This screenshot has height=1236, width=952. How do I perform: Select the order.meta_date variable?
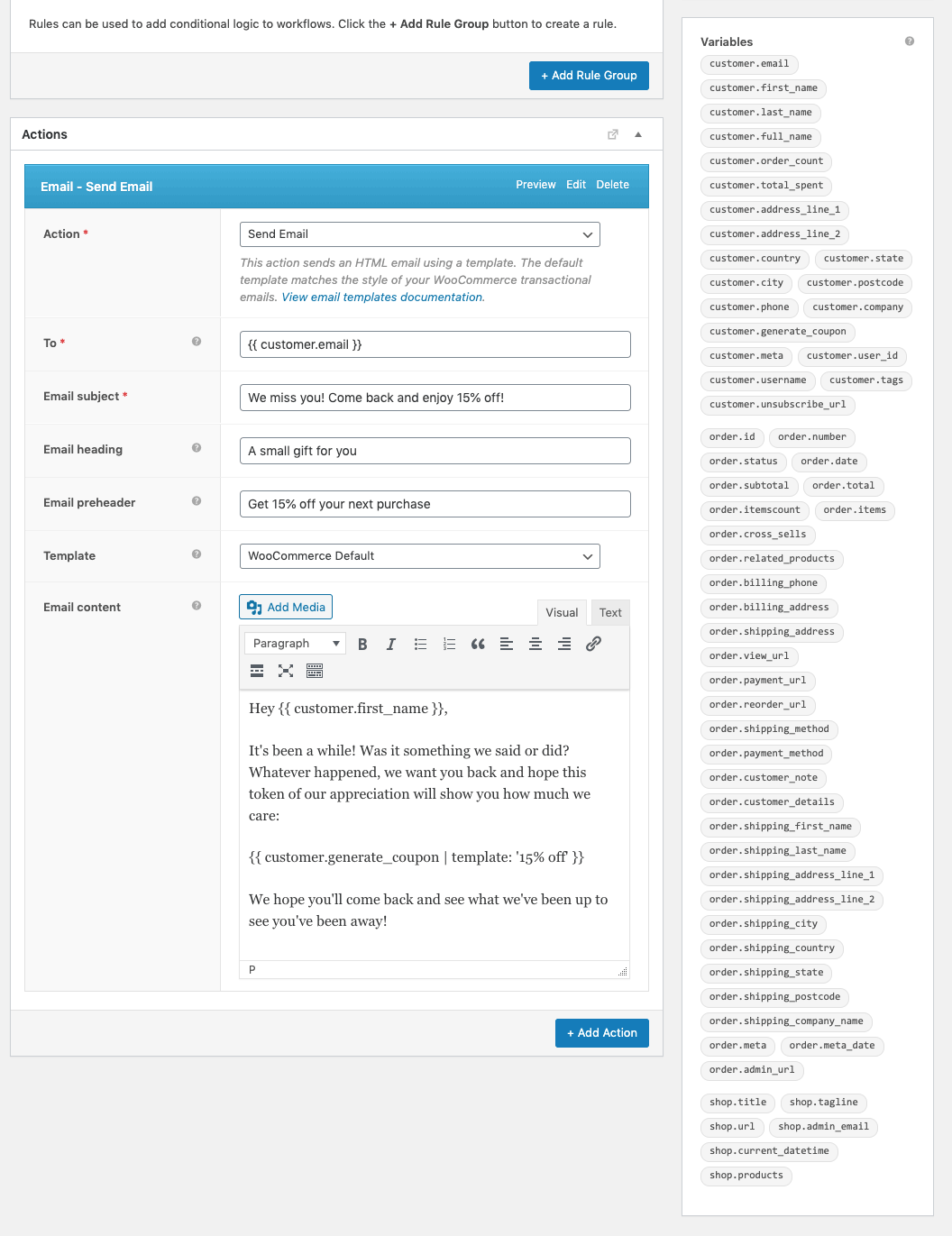click(x=832, y=1046)
